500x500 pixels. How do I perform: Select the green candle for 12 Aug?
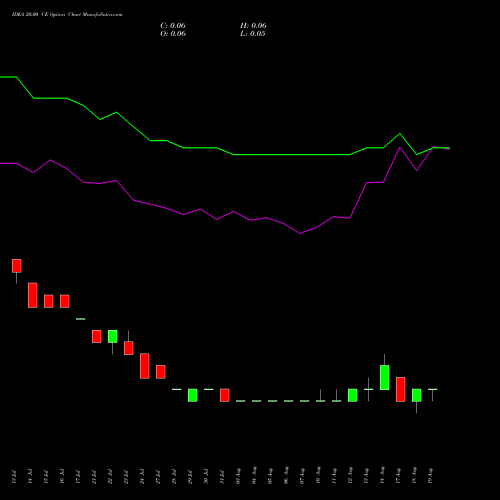(352, 395)
